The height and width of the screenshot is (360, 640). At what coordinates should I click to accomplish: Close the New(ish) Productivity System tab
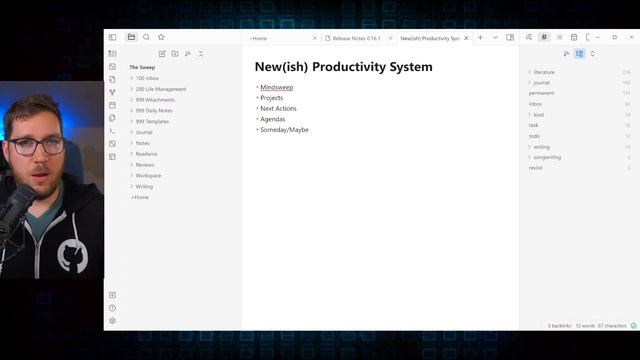tap(466, 38)
